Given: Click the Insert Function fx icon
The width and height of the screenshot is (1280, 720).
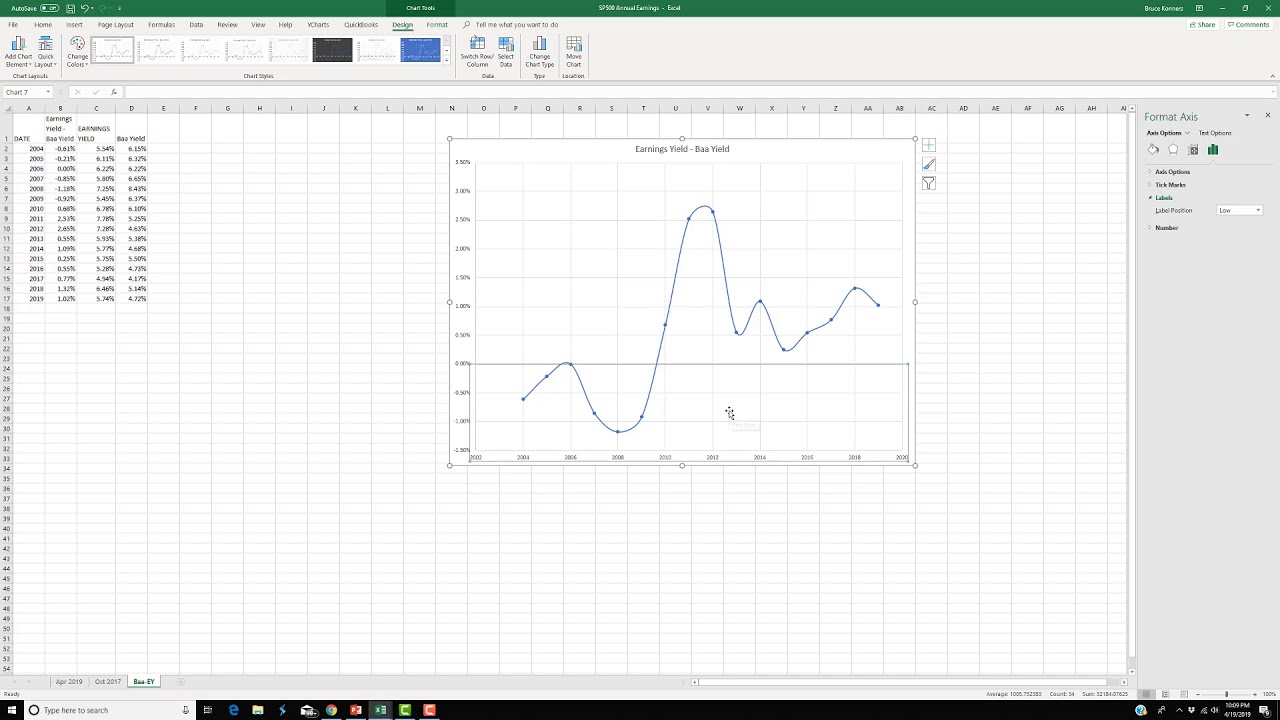Looking at the screenshot, I should tap(113, 92).
